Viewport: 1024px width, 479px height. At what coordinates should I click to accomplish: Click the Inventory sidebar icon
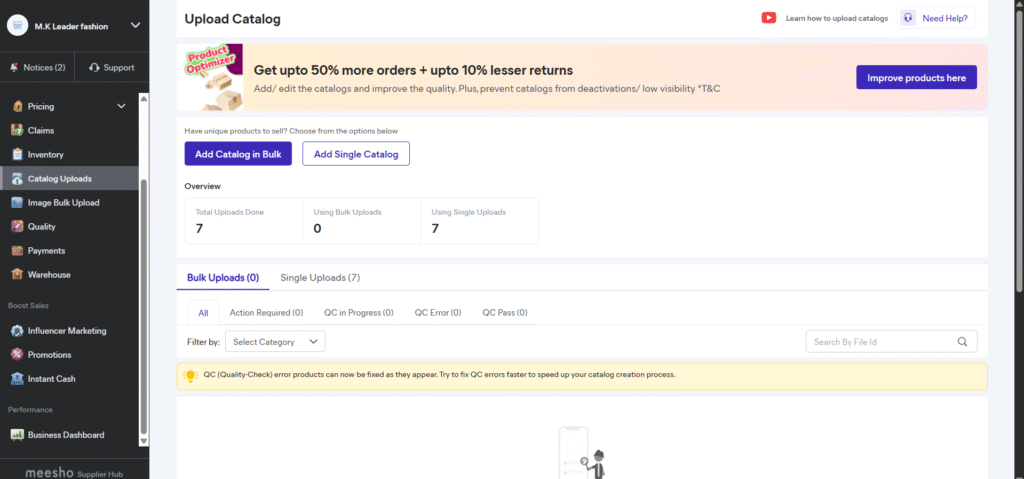click(x=17, y=154)
